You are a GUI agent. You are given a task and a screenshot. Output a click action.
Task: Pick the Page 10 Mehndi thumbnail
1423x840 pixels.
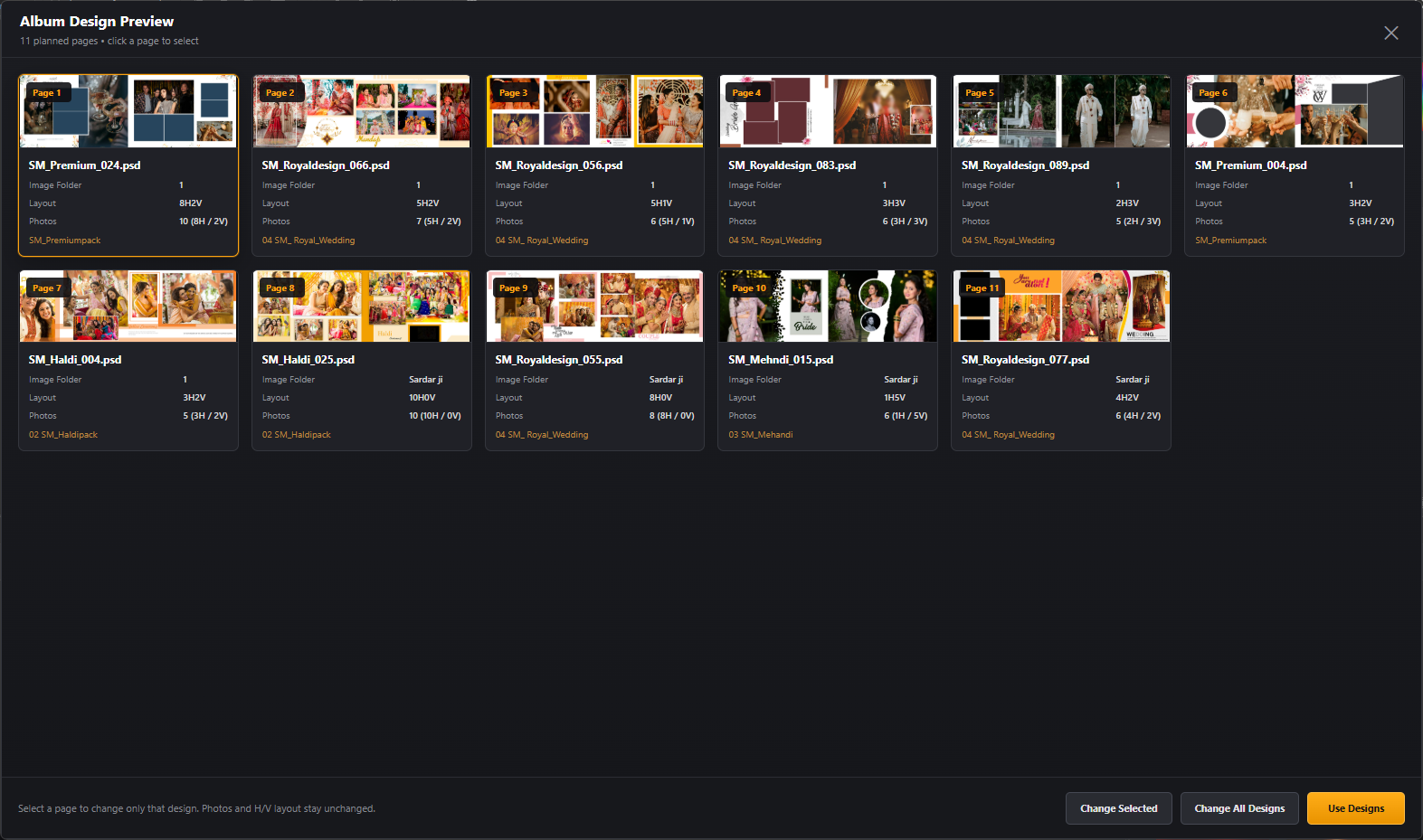point(828,306)
